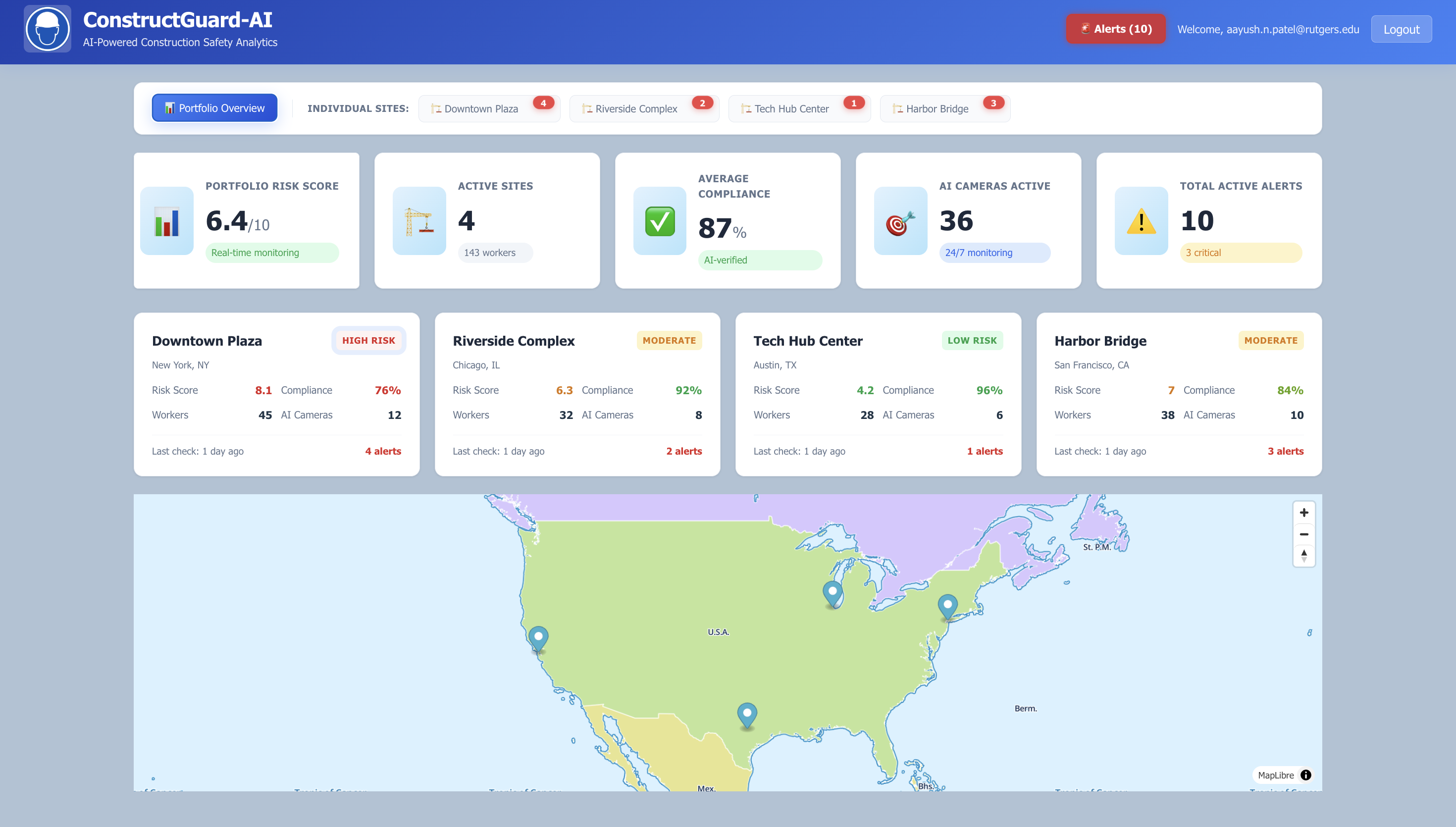Click the 3 alerts link on Harbor Bridge
Screen dimensions: 1456x827
[1285, 451]
